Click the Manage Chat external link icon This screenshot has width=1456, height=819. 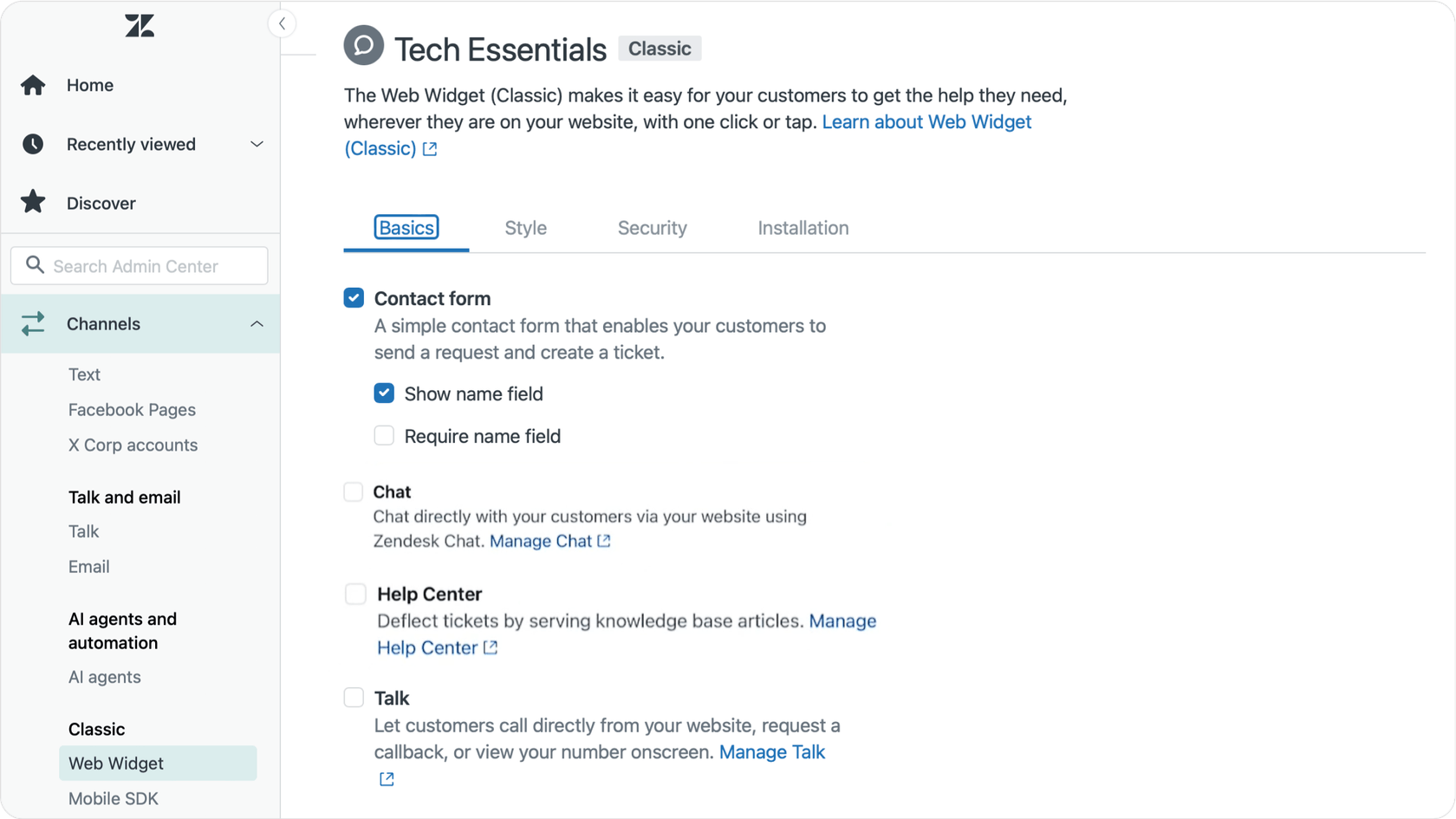[604, 541]
